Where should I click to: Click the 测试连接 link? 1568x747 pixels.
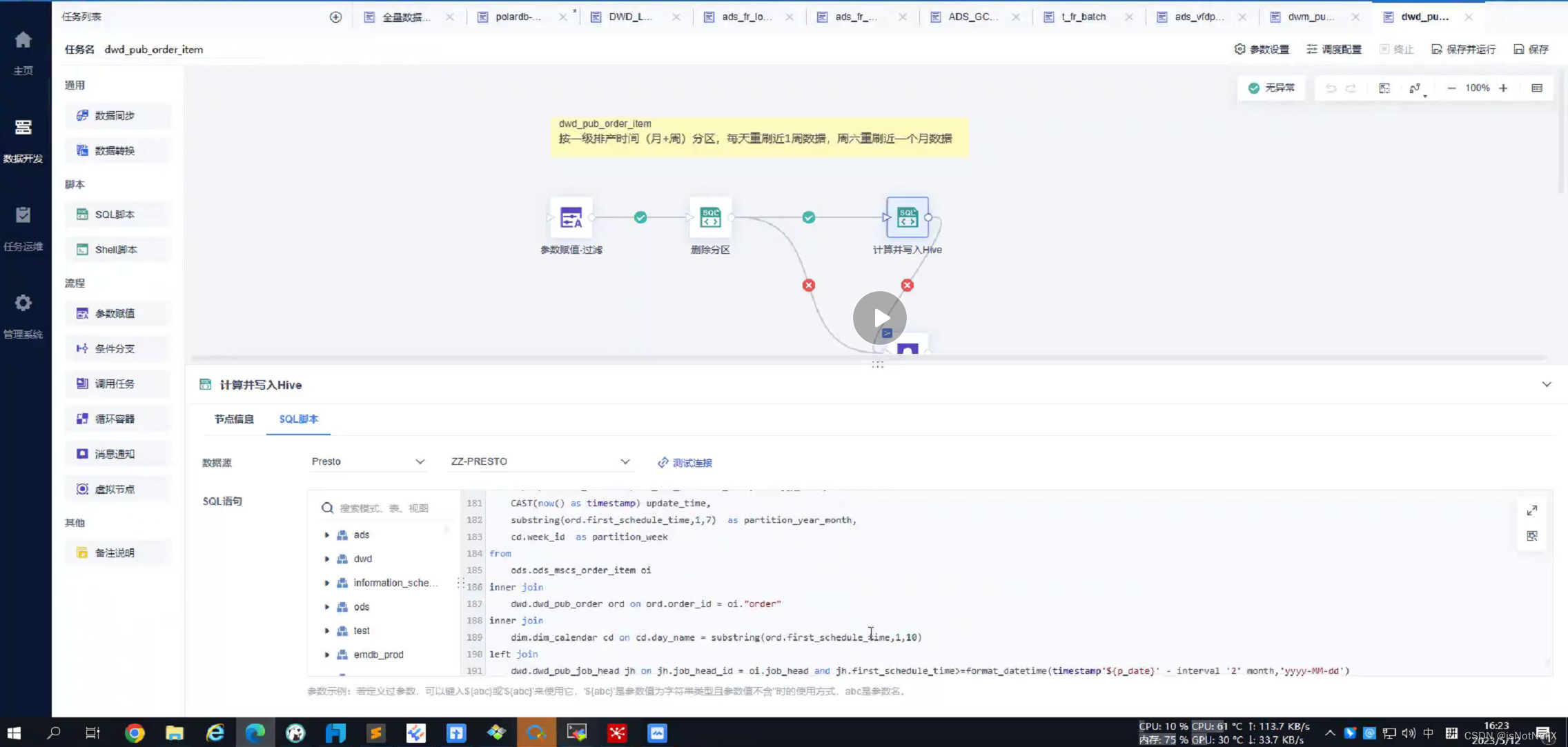(x=685, y=463)
